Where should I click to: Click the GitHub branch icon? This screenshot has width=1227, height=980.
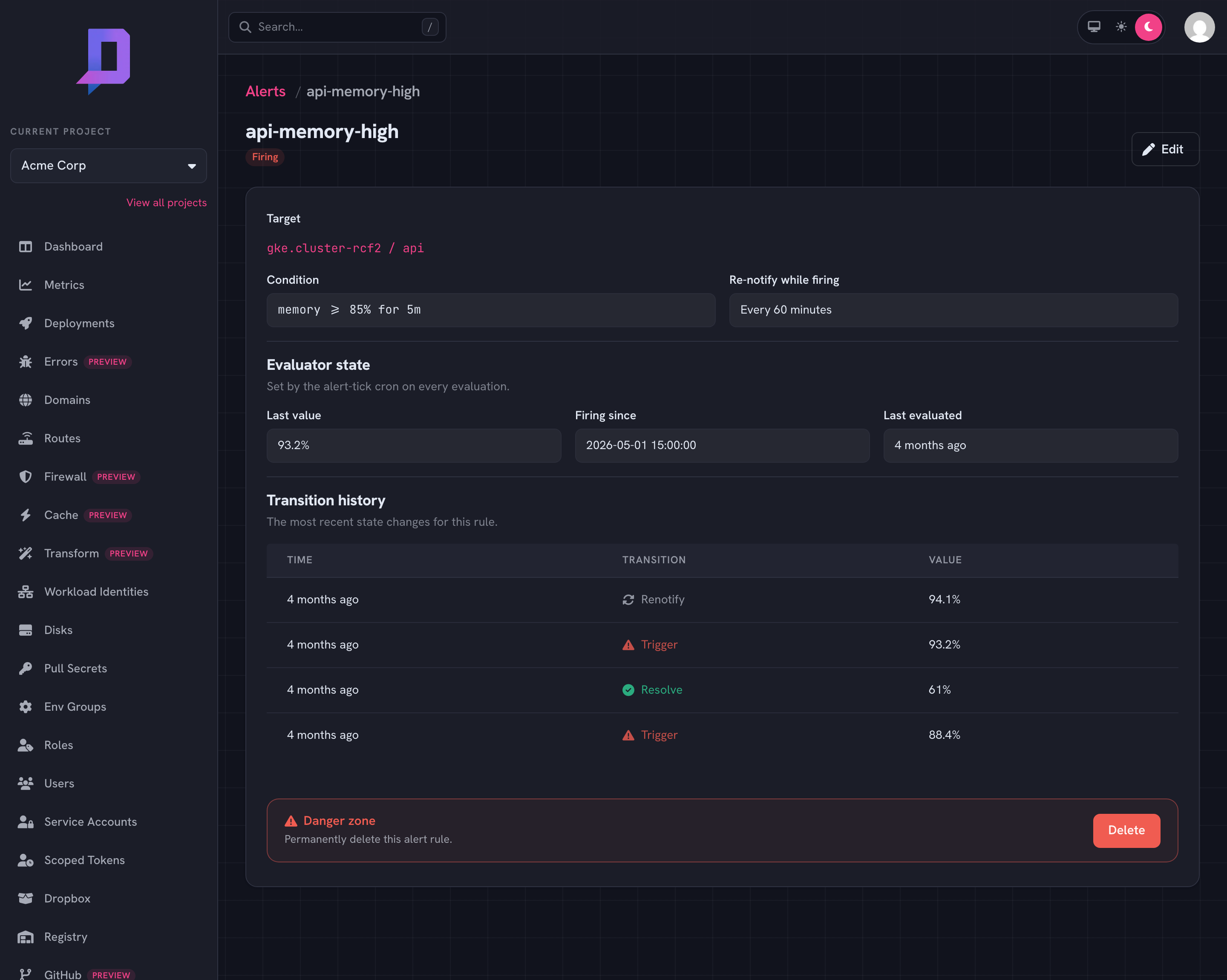(x=26, y=974)
